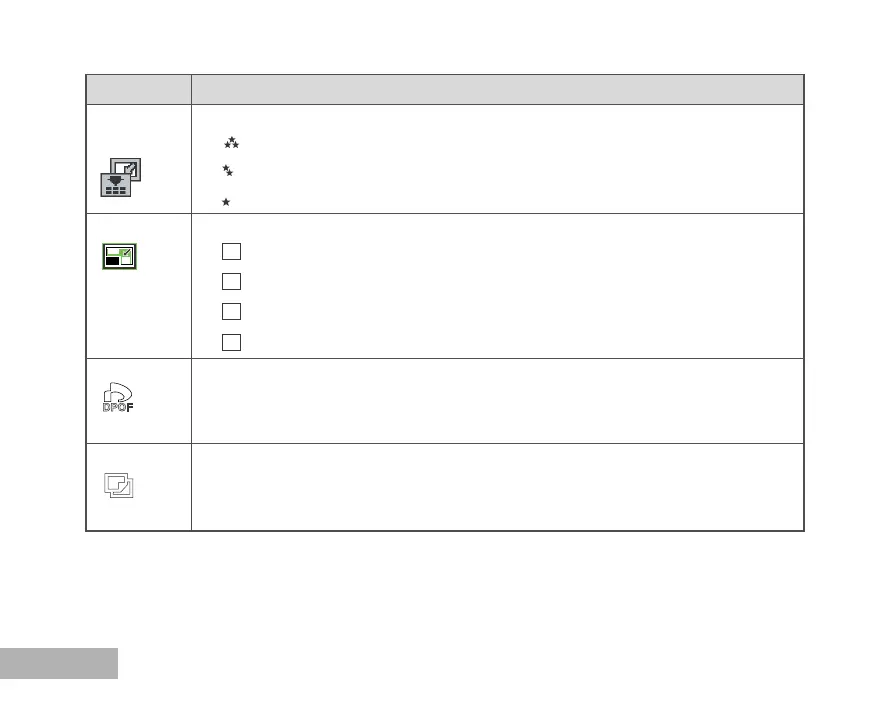Open the DPOF print settings icon
This screenshot has width=884, height=714.
click(120, 398)
